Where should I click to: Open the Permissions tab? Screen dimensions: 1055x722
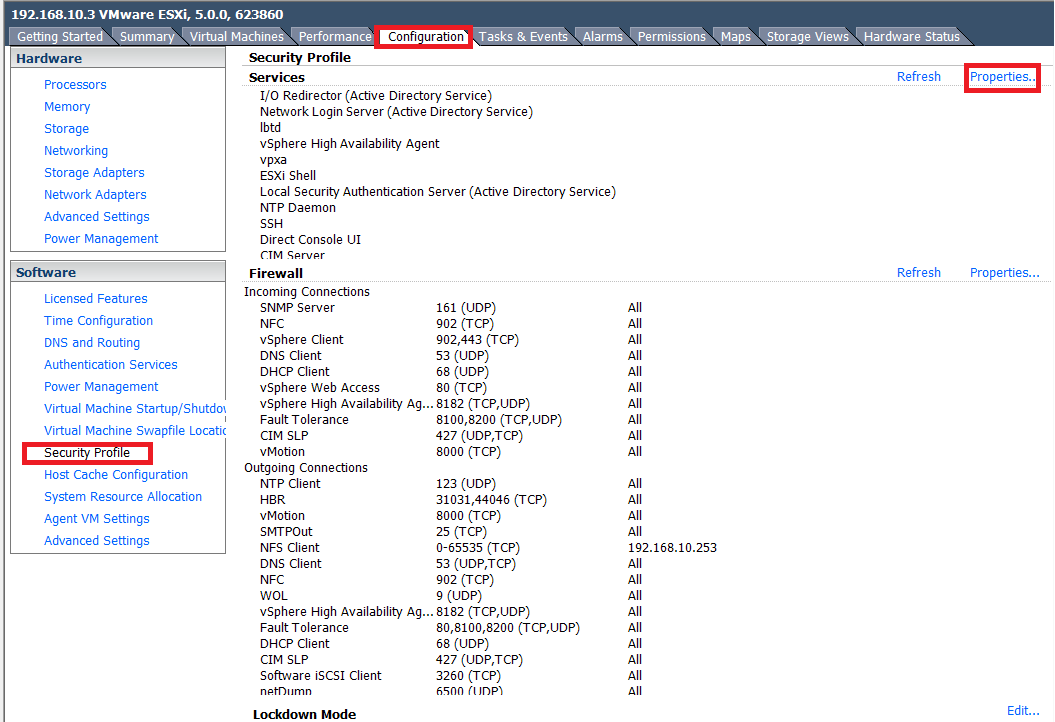671,36
